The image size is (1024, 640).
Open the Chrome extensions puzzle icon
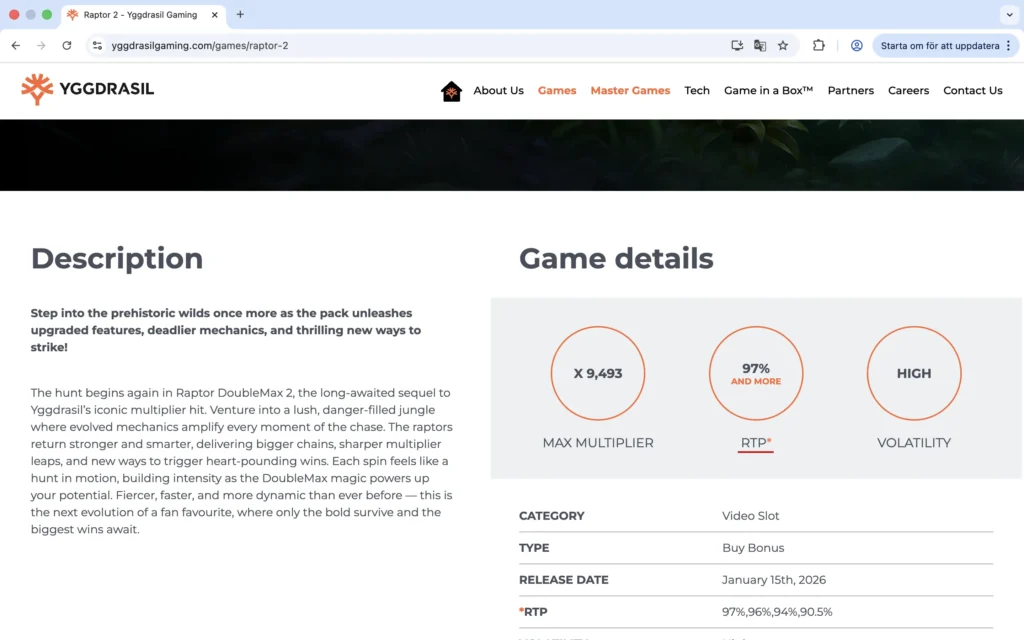820,45
